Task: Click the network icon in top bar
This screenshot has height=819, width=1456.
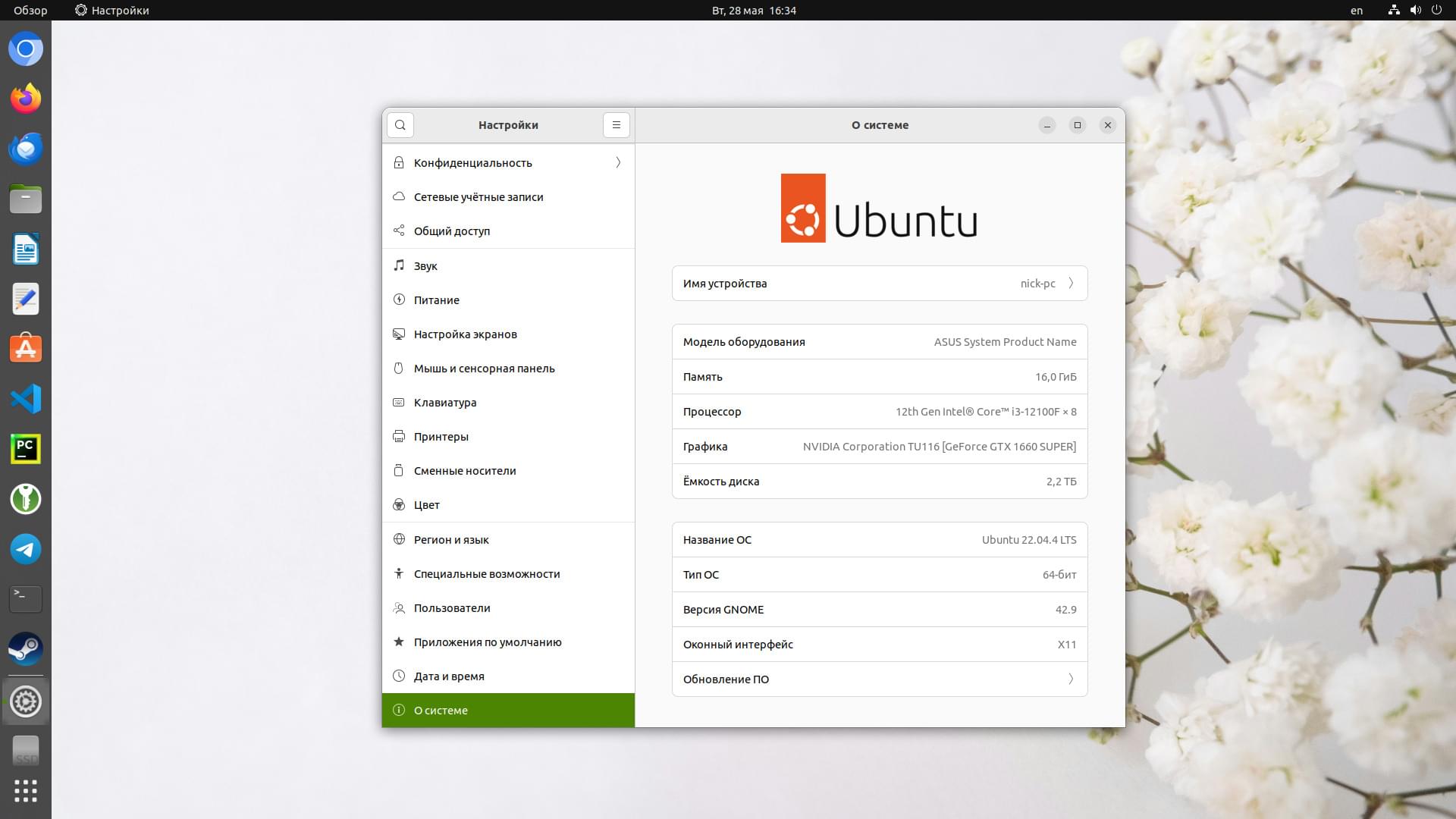Action: click(x=1394, y=11)
